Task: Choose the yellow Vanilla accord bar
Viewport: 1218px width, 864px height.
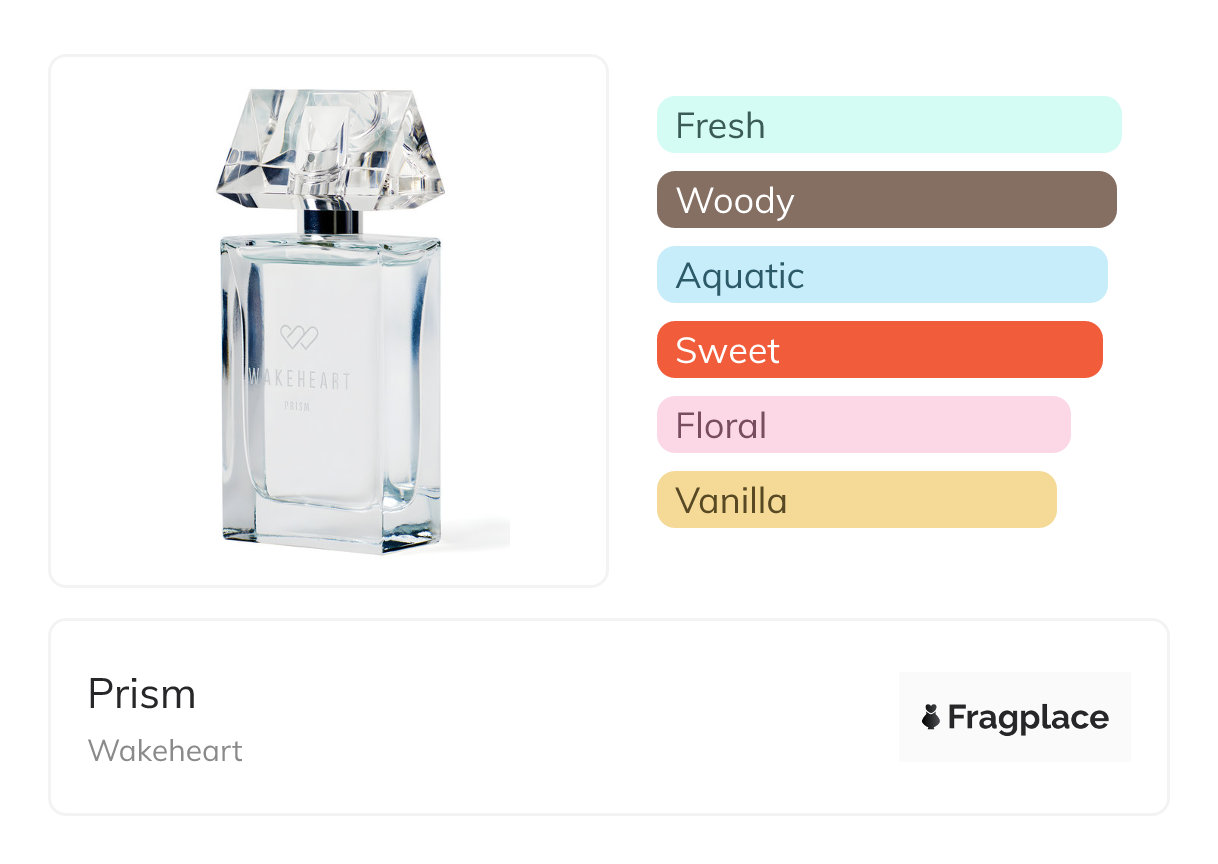Action: tap(856, 500)
